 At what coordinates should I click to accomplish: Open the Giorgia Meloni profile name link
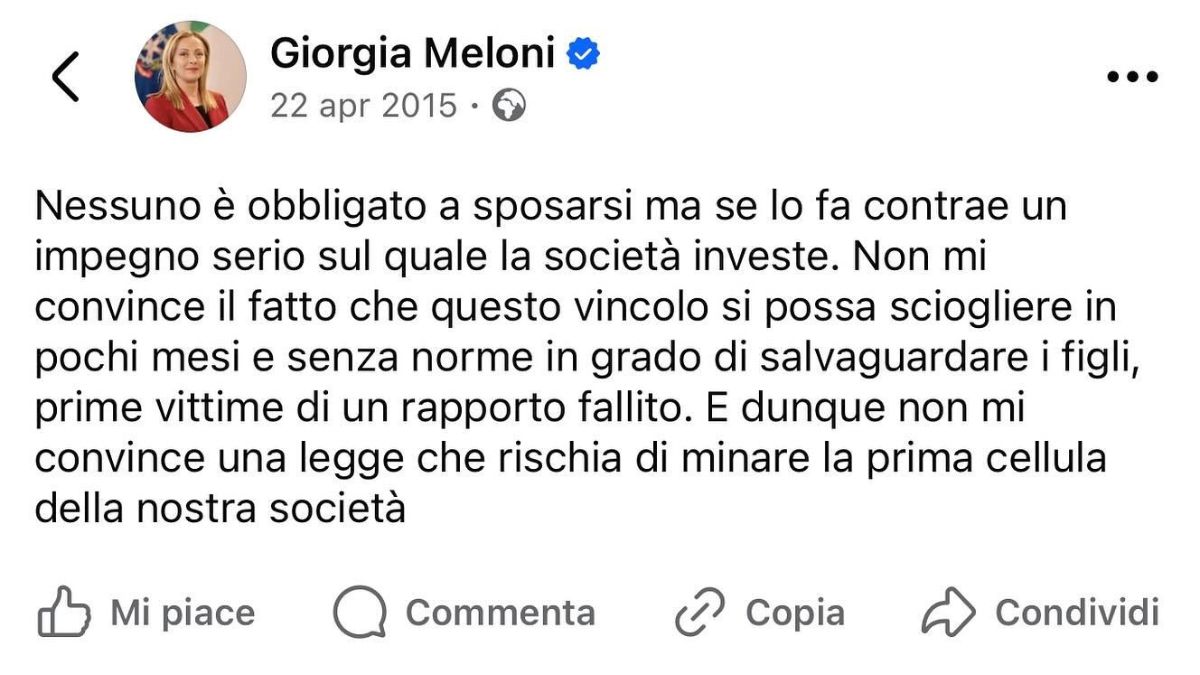(412, 53)
